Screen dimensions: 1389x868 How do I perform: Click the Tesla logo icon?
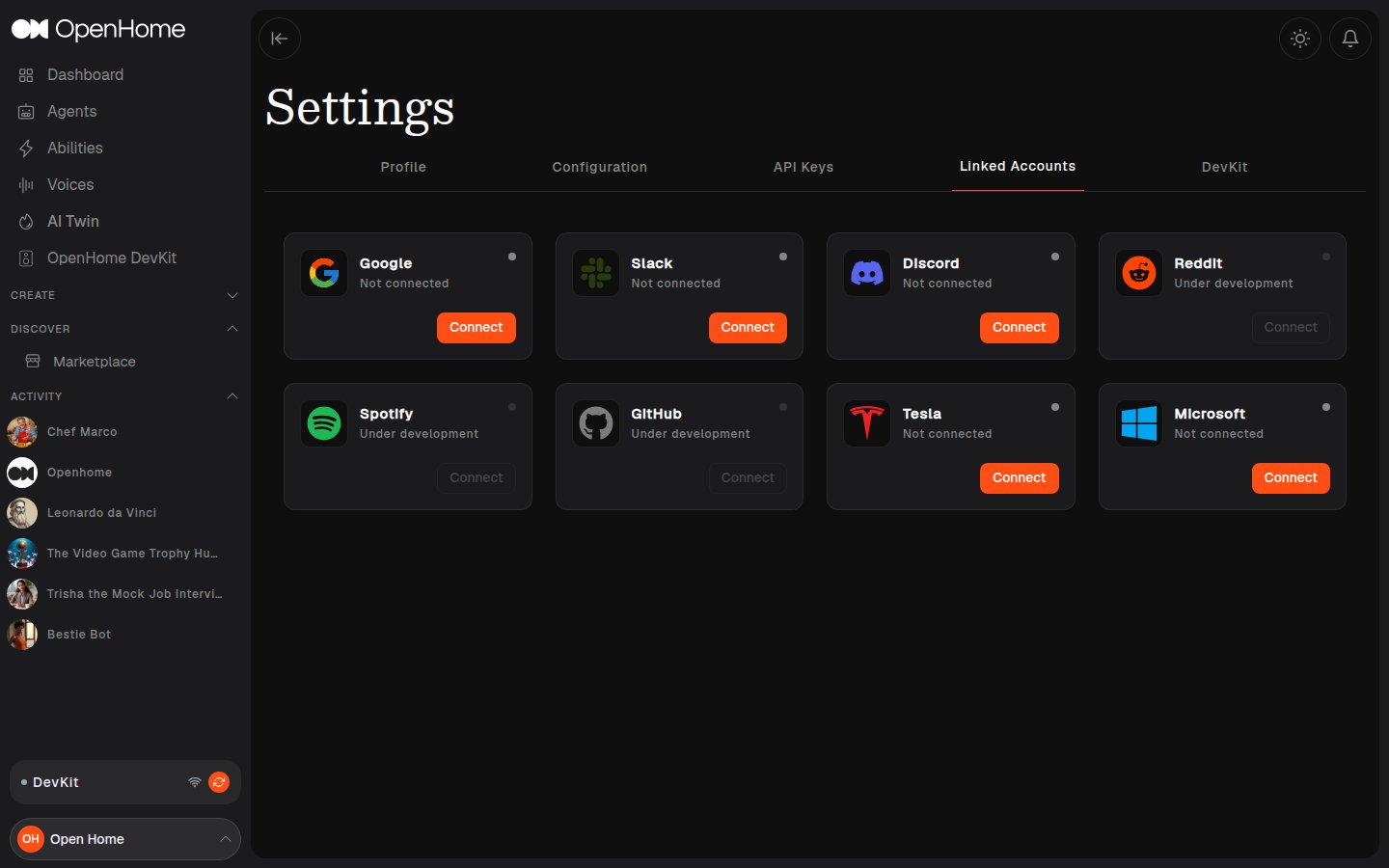[x=867, y=423]
